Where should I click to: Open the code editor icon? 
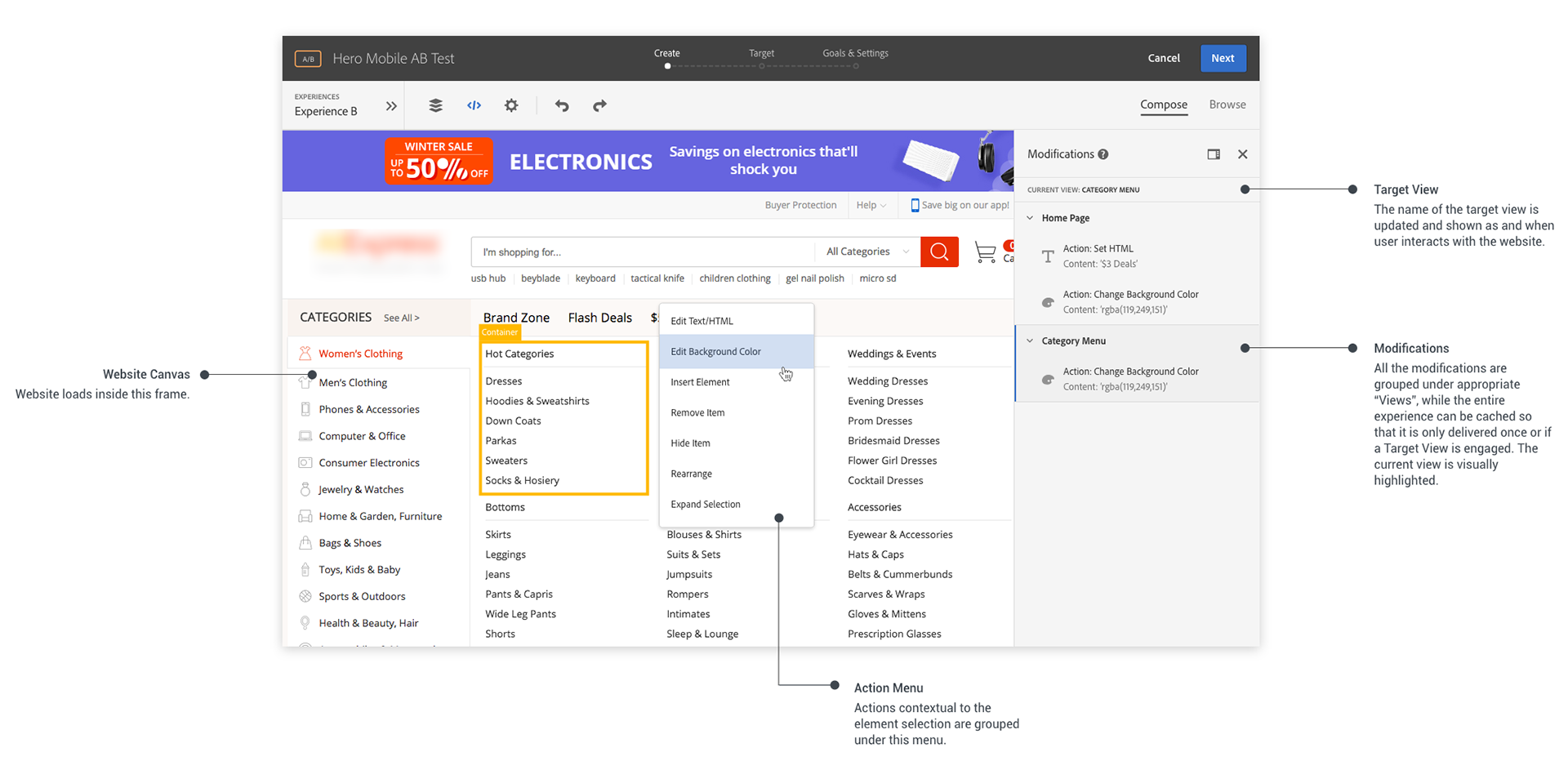(x=474, y=105)
